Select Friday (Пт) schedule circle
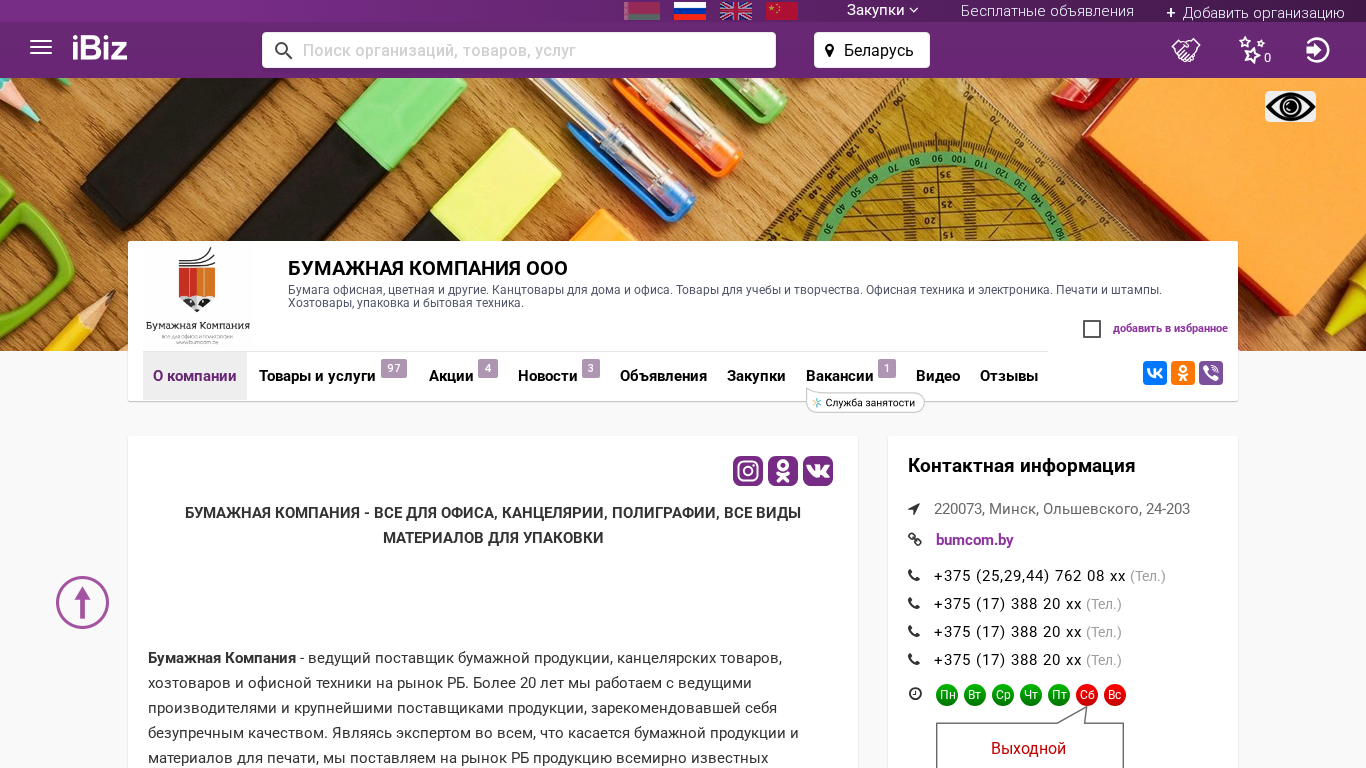Image resolution: width=1366 pixels, height=768 pixels. click(x=1059, y=695)
